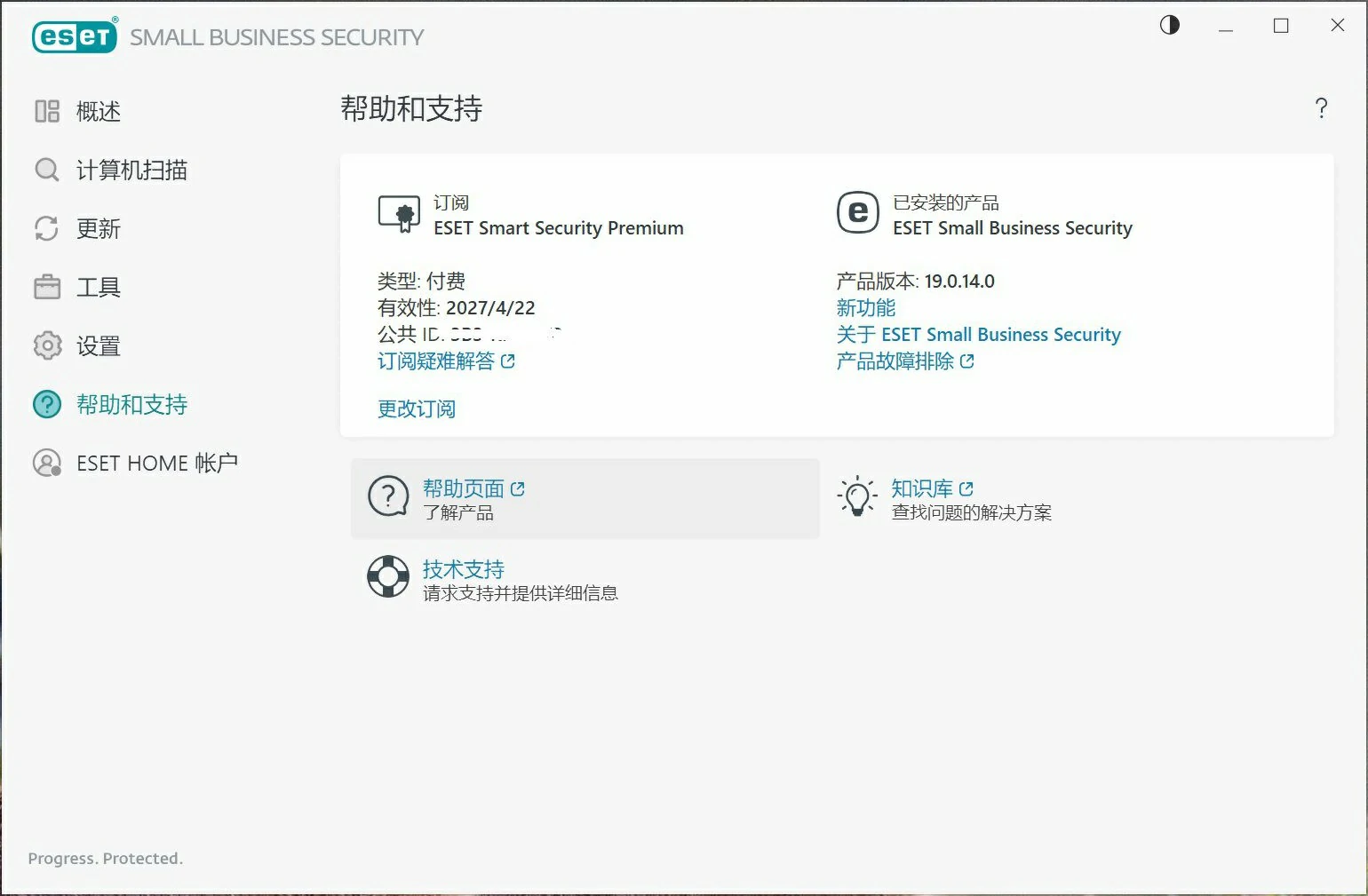Click the 知识库 lightbulb icon
Screen dimensions: 1368x896
[x=857, y=496]
